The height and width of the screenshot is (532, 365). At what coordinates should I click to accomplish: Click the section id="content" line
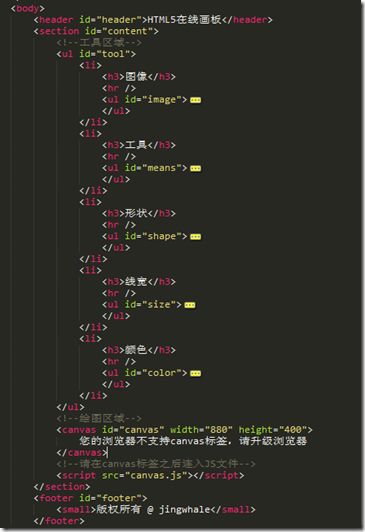click(x=96, y=31)
